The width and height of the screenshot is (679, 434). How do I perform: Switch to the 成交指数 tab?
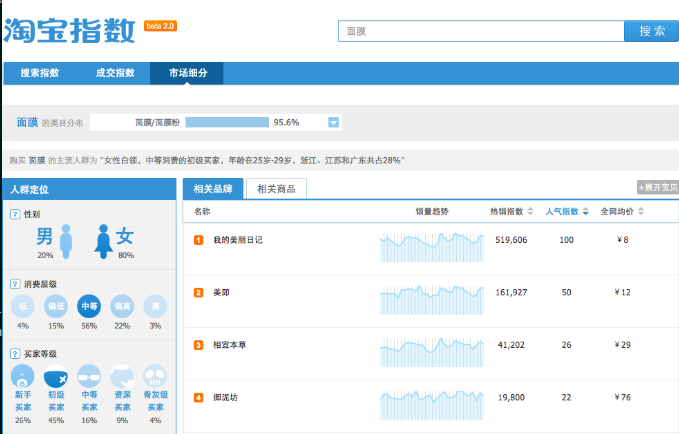115,73
